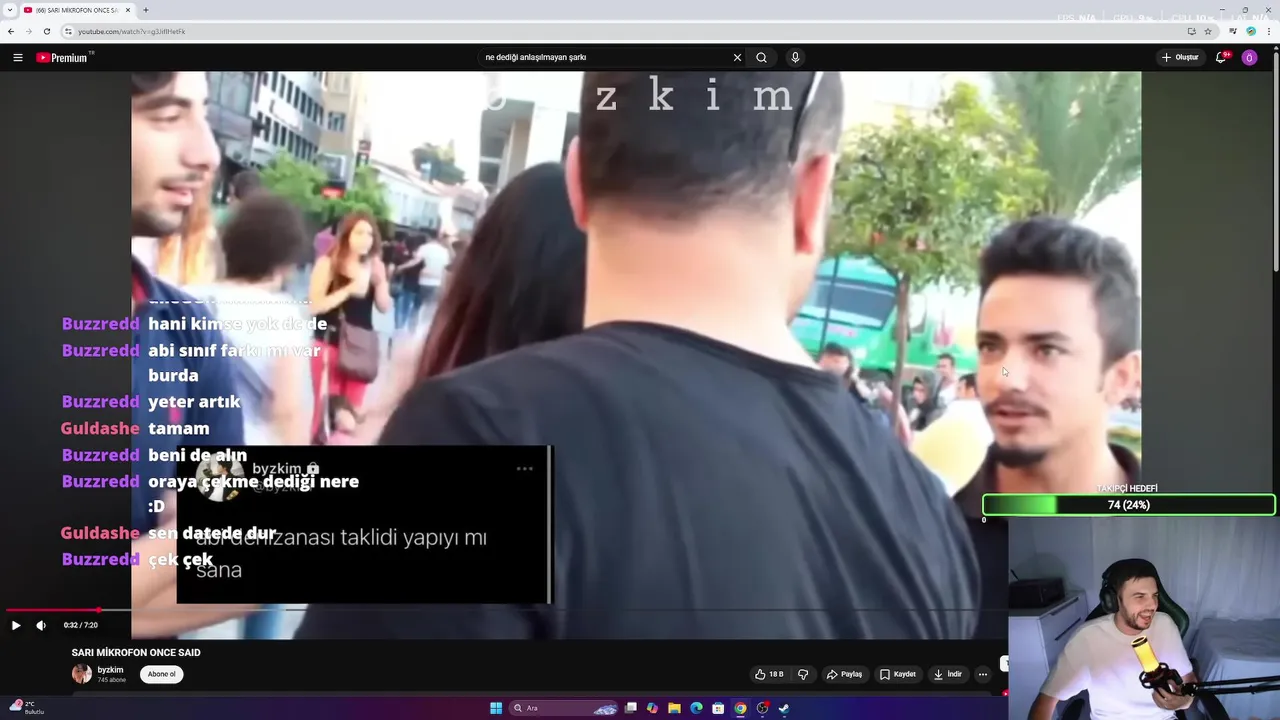Open browser install/cast icon in address bar
The height and width of the screenshot is (720, 1280).
point(1191,31)
